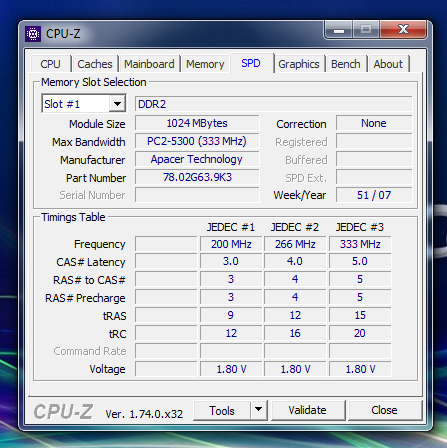The height and width of the screenshot is (448, 447).
Task: Click the Timings Table group title
Action: point(73,217)
